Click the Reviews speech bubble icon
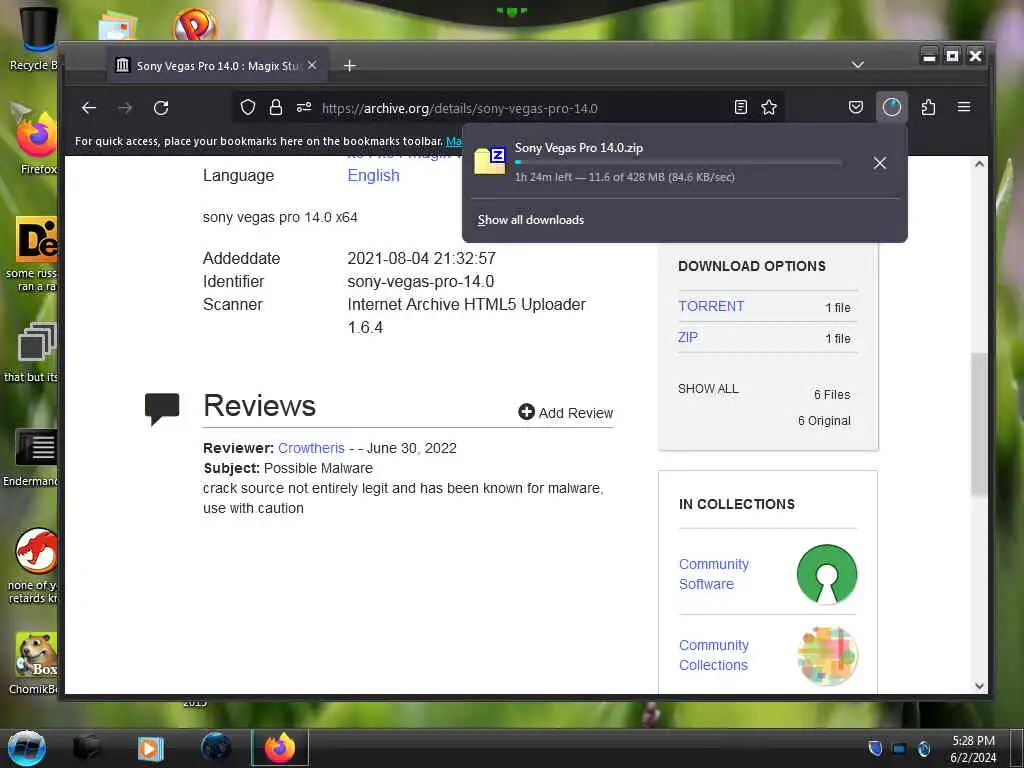This screenshot has height=768, width=1024. [x=162, y=409]
